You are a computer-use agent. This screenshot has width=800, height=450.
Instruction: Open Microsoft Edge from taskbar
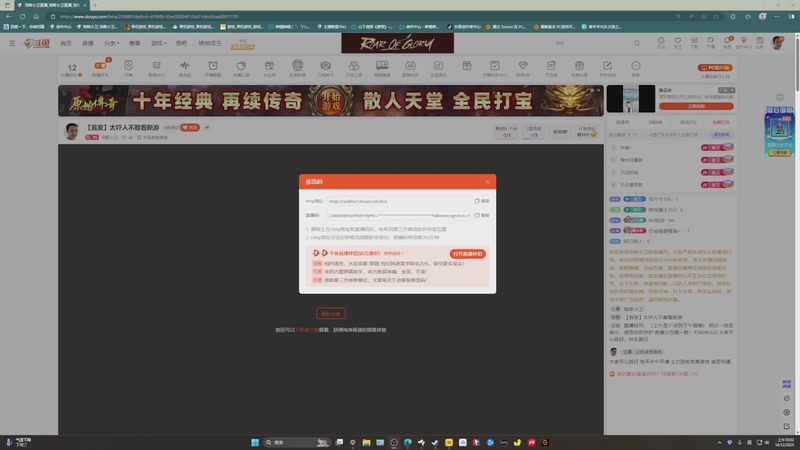pos(408,442)
